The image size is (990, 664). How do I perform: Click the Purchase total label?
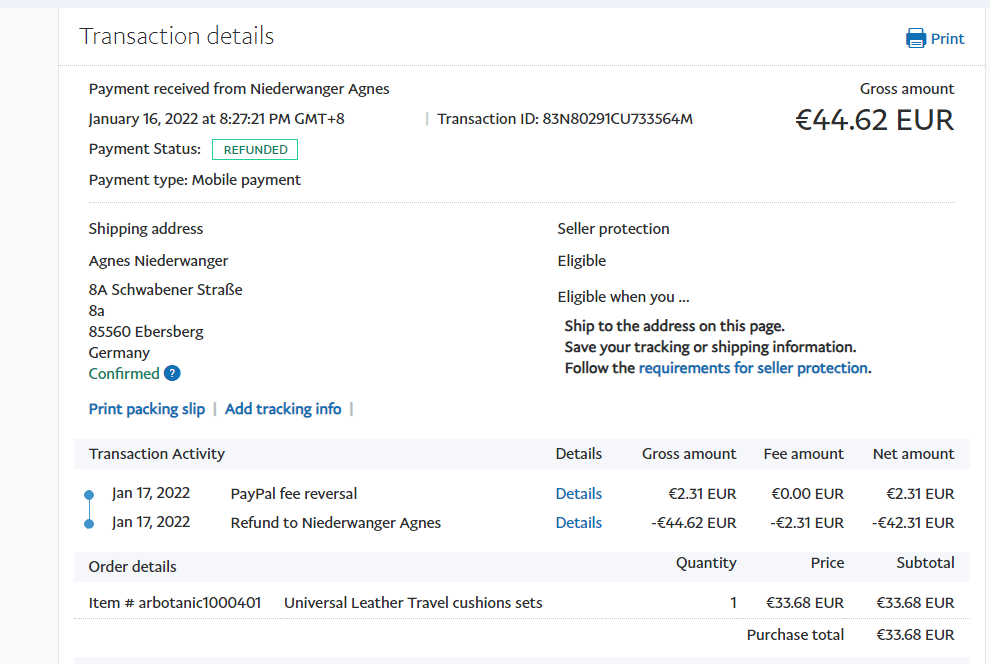pos(795,635)
